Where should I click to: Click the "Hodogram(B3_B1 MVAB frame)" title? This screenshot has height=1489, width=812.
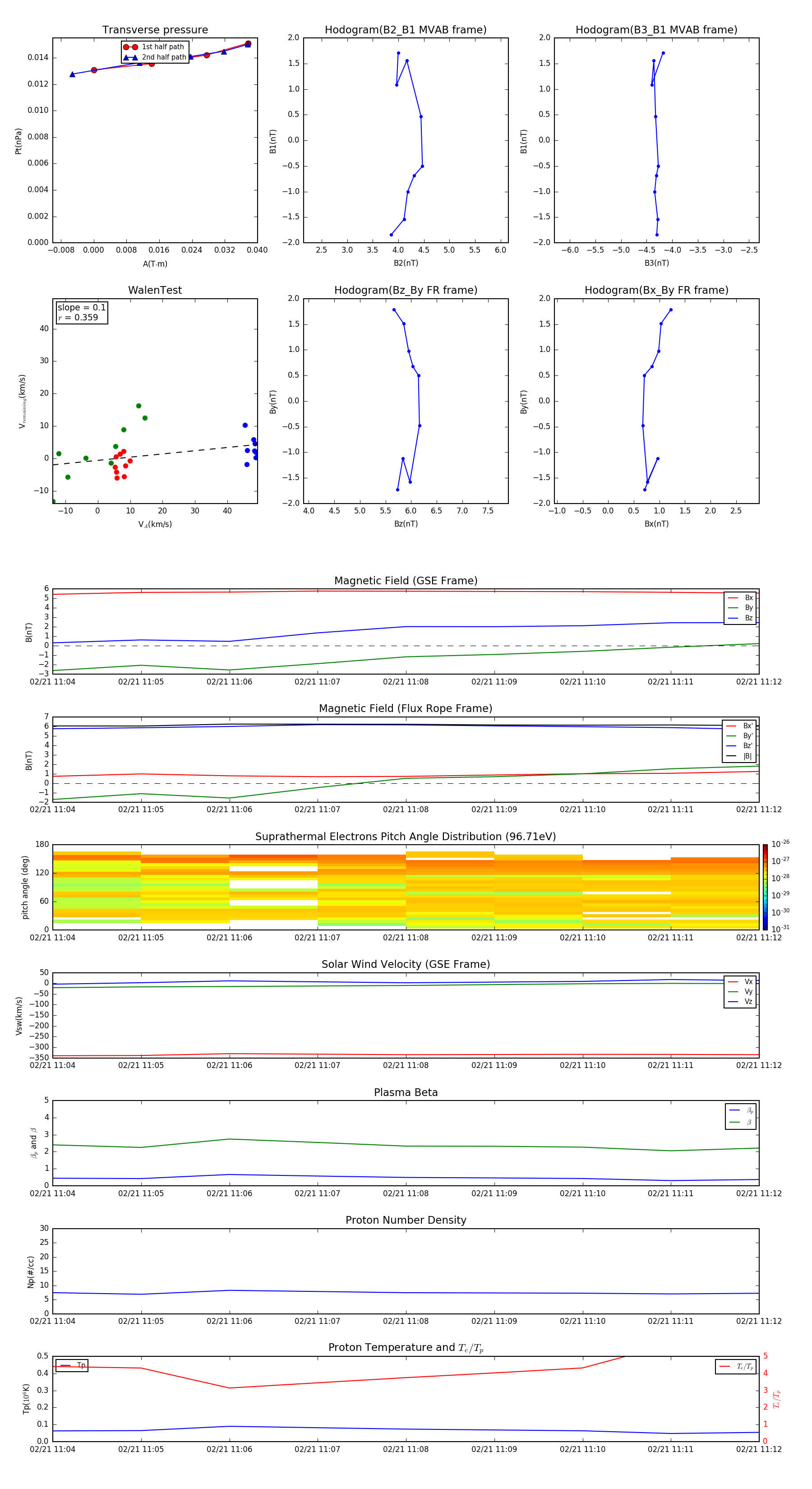[656, 30]
